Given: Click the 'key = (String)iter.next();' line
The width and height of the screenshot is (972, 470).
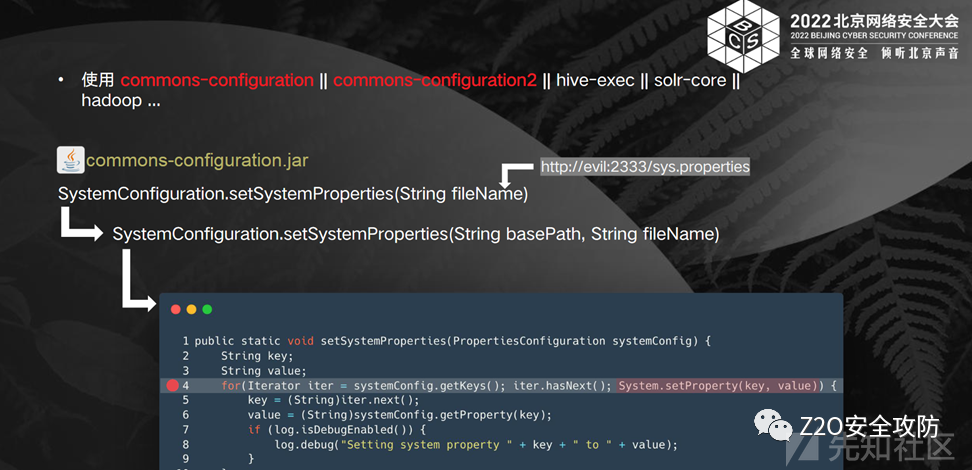Looking at the screenshot, I should tap(334, 400).
